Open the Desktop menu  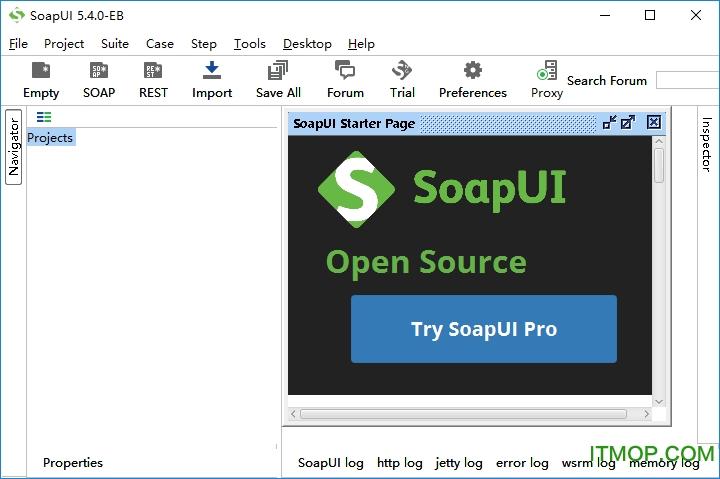pos(307,44)
